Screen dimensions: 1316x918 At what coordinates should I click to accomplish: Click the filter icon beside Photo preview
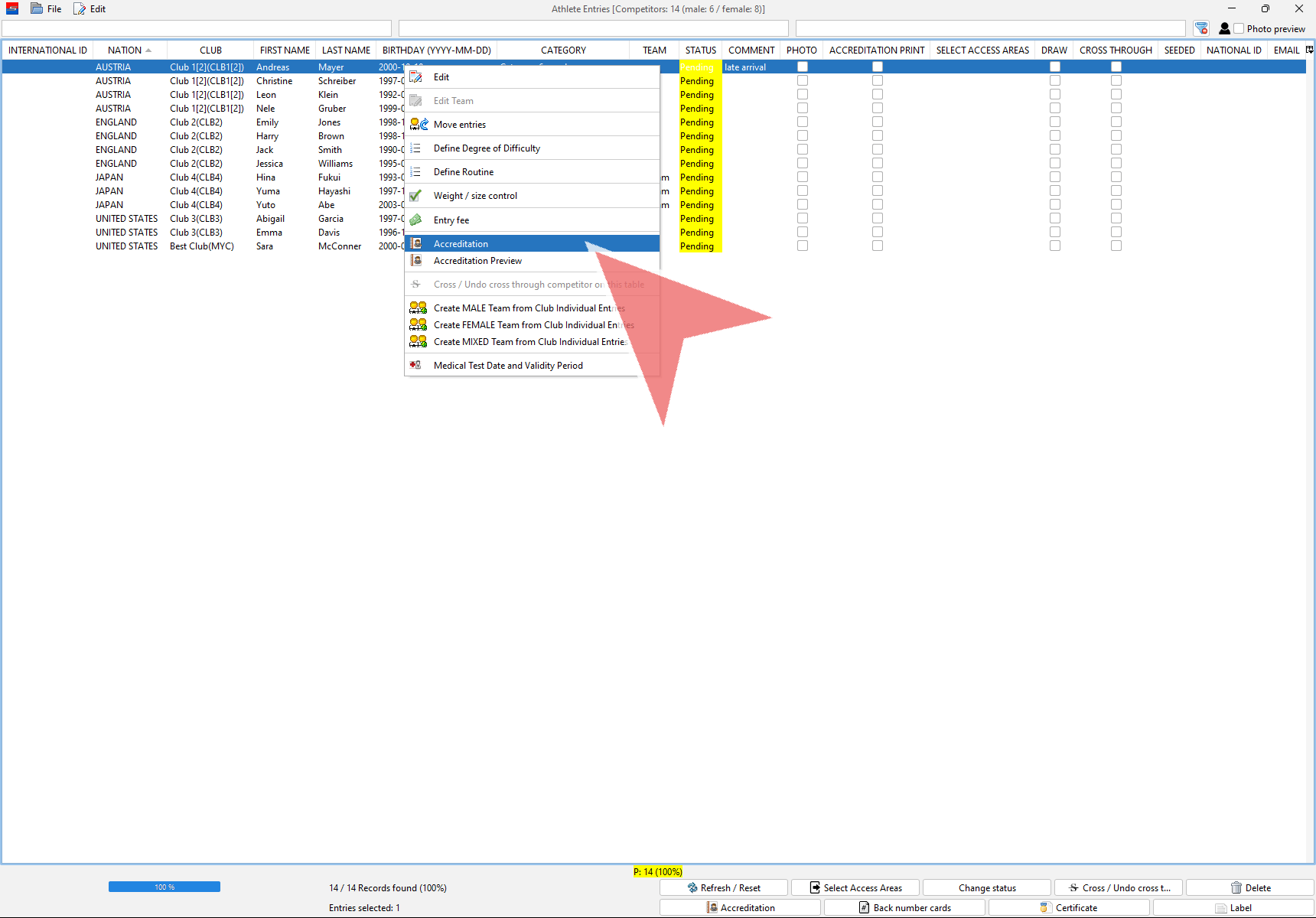pos(1201,28)
